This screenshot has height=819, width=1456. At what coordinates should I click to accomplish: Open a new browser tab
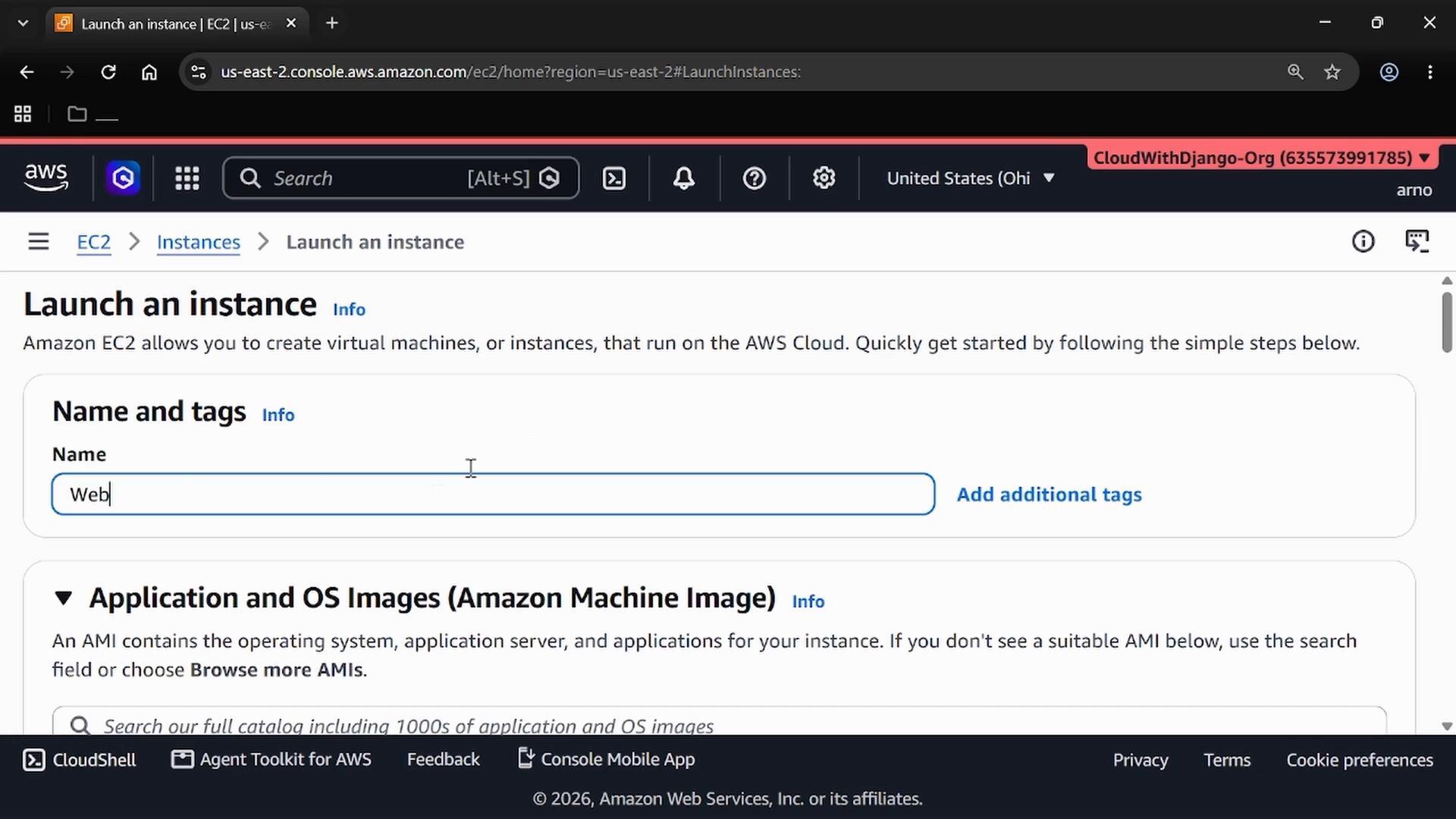pos(332,24)
